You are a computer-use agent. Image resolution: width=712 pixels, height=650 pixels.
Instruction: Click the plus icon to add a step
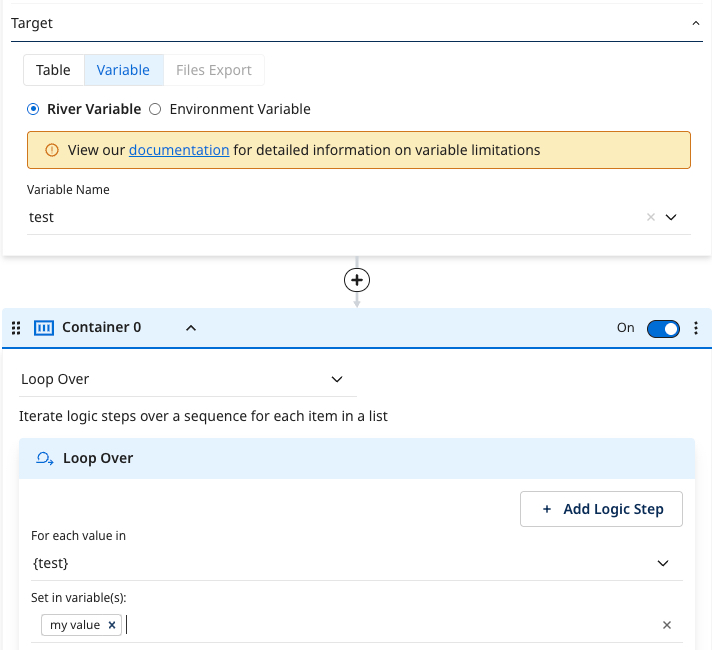tap(357, 280)
